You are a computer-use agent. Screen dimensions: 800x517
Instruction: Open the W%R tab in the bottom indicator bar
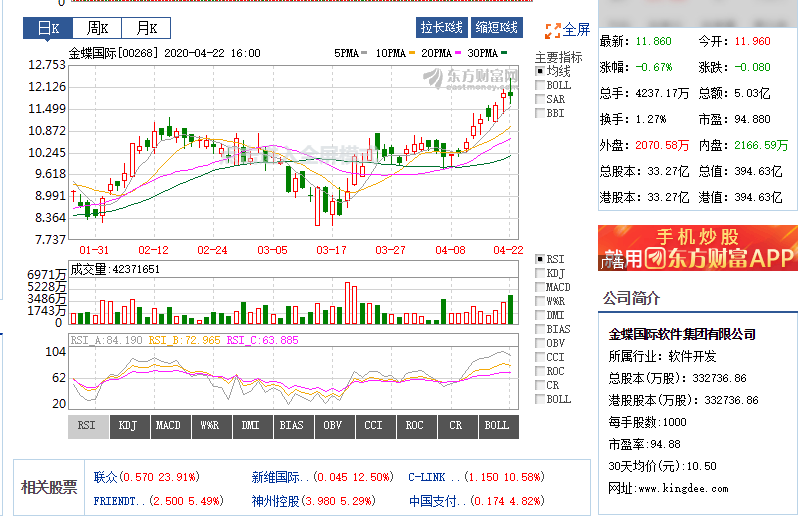(209, 426)
